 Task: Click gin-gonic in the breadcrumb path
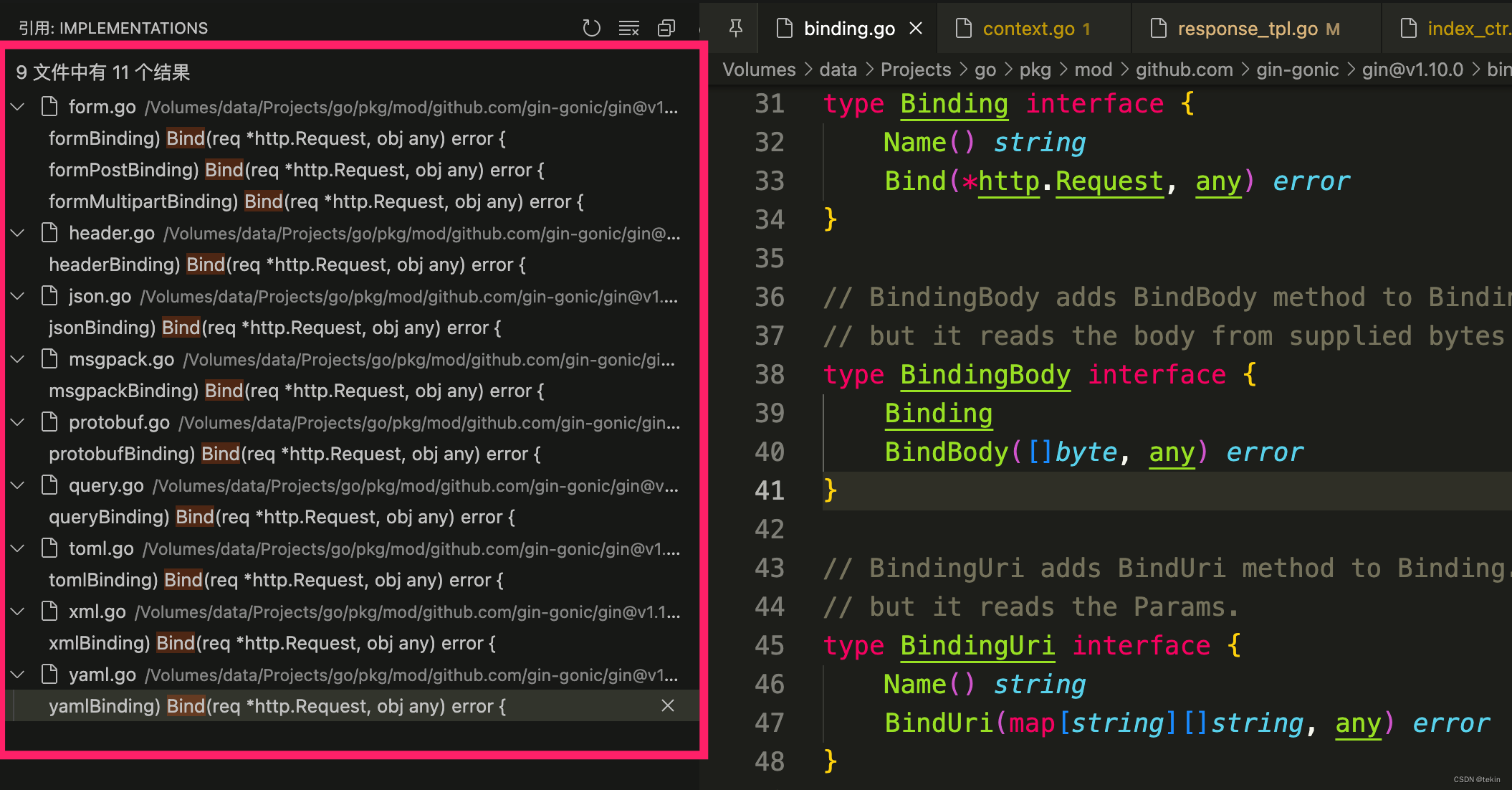[1297, 70]
